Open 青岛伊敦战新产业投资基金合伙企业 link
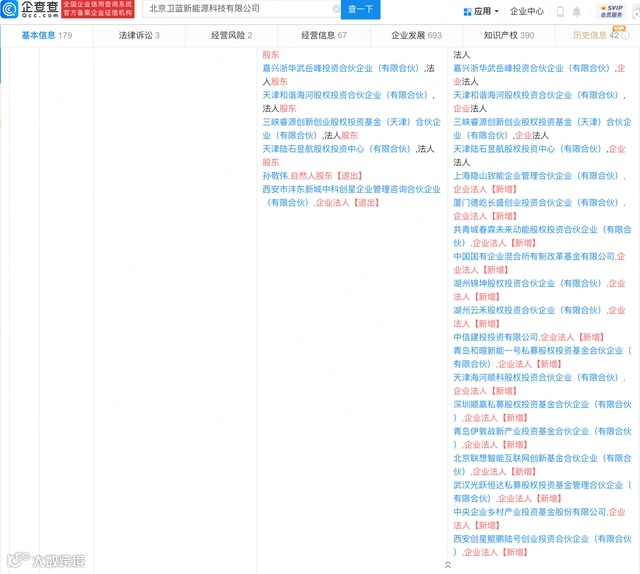This screenshot has width=640, height=574. click(542, 438)
